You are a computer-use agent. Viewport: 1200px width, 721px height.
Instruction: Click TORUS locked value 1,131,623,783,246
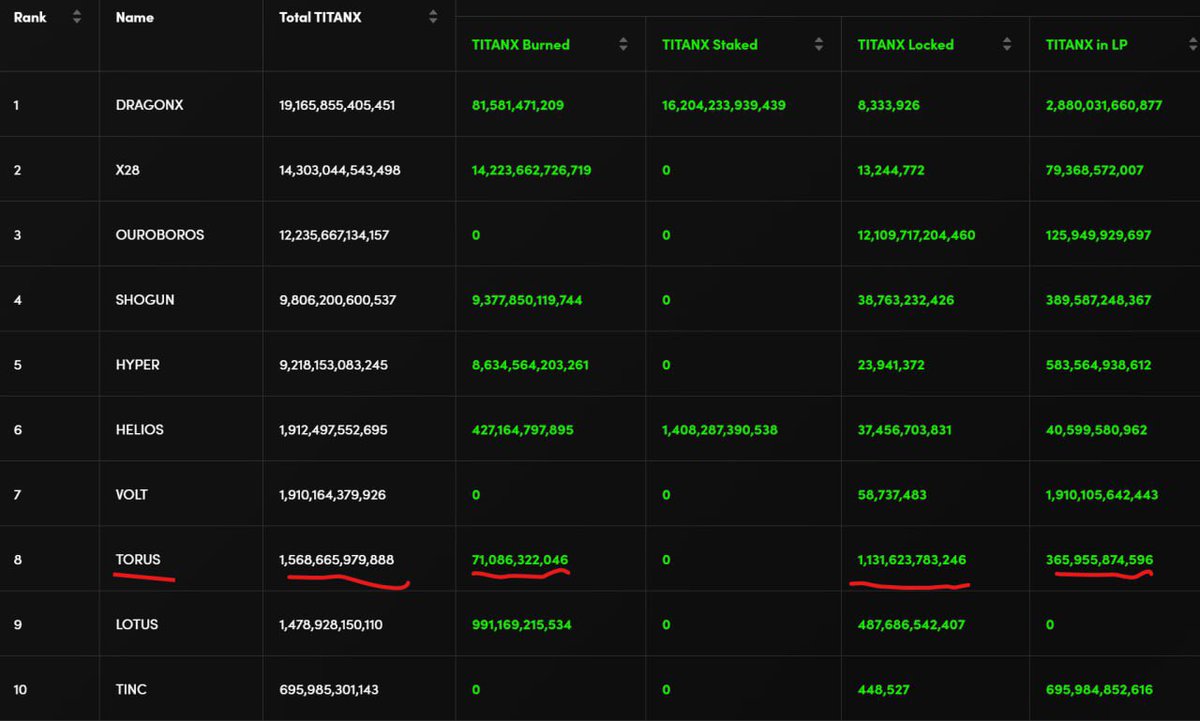(x=913, y=560)
